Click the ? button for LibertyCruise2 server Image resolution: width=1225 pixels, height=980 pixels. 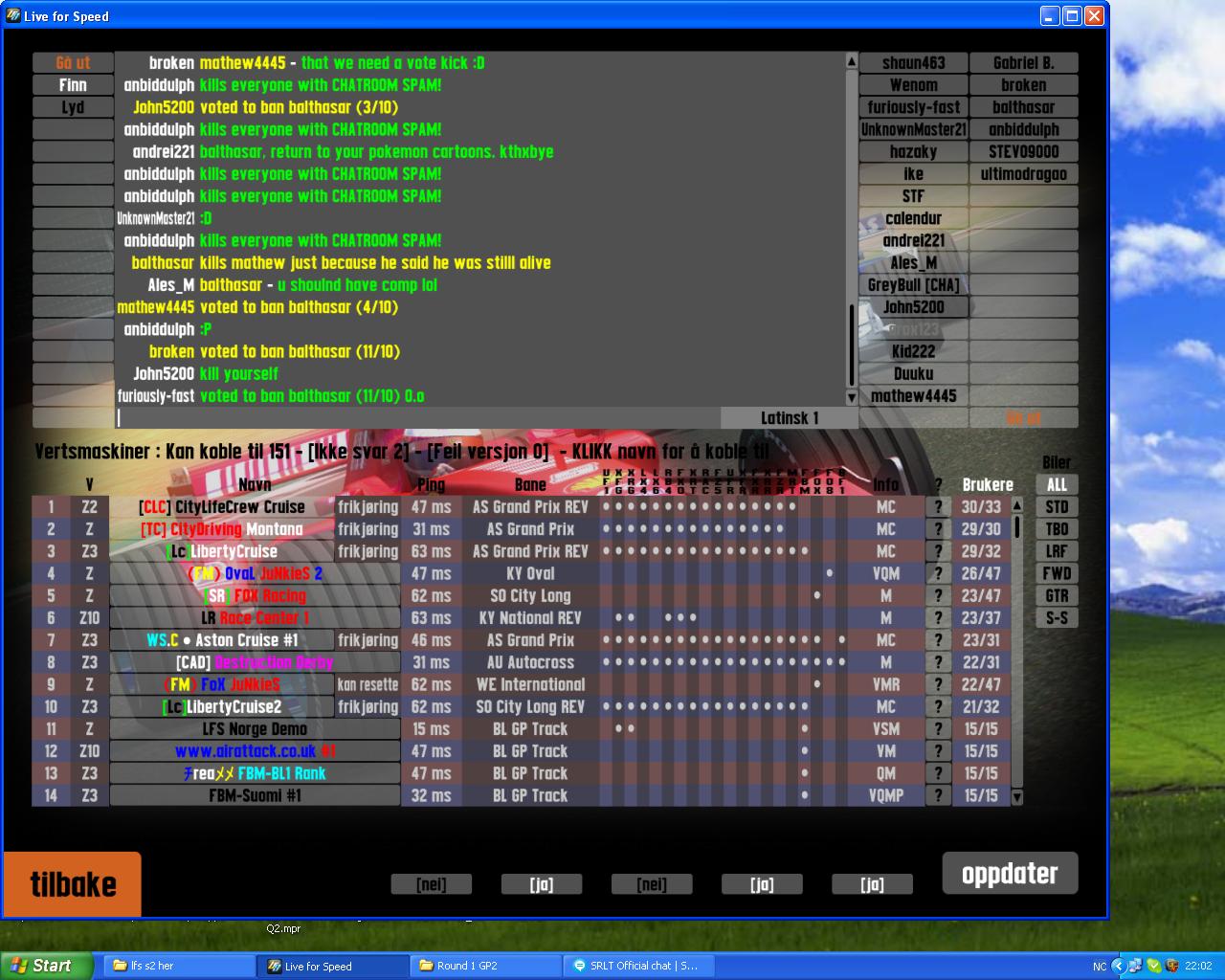coord(938,707)
